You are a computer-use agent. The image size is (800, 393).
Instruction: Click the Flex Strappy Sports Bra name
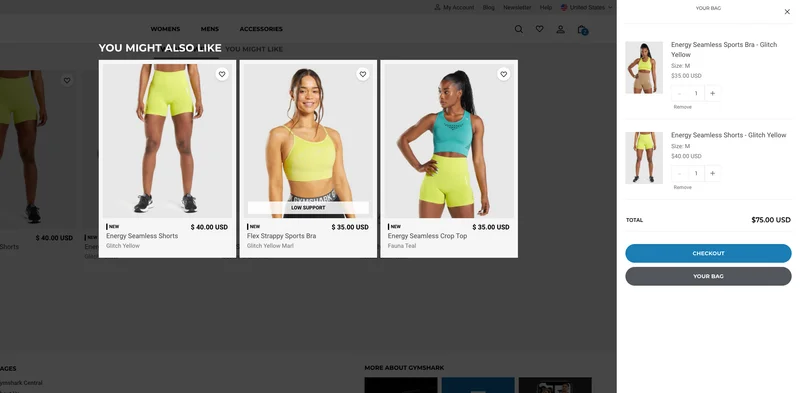tap(281, 236)
